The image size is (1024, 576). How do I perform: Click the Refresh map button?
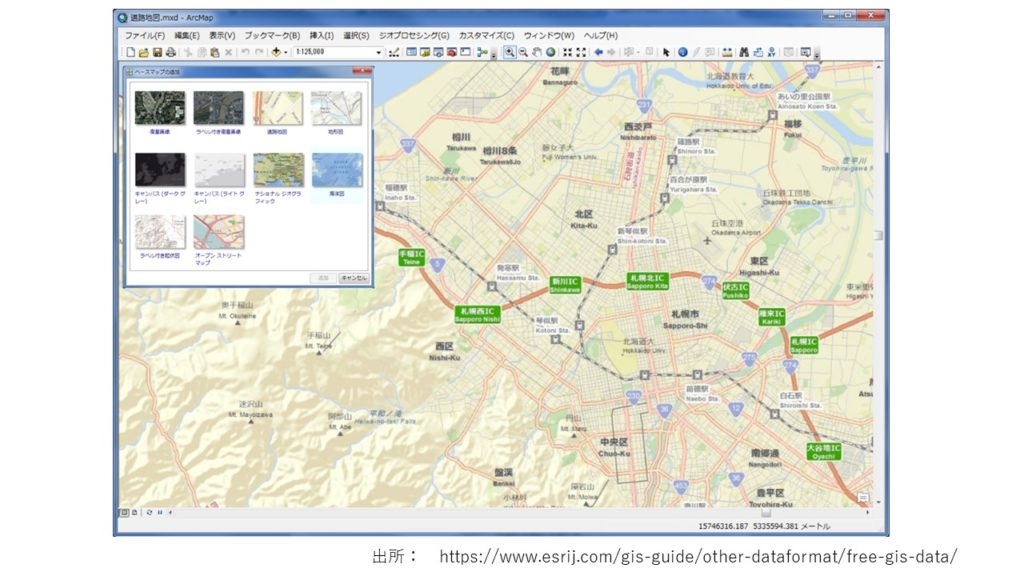point(150,513)
